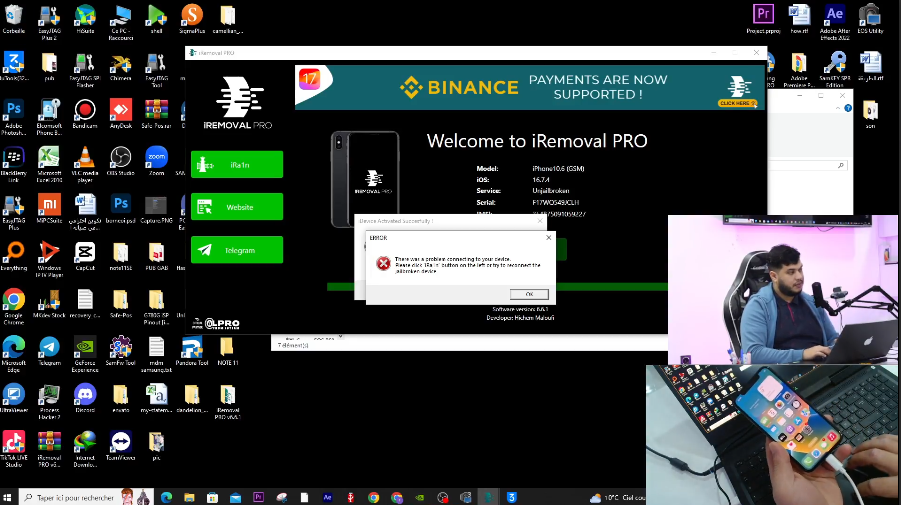This screenshot has width=901, height=505.
Task: Launch Adobe After Effects 2022
Action: 835,22
